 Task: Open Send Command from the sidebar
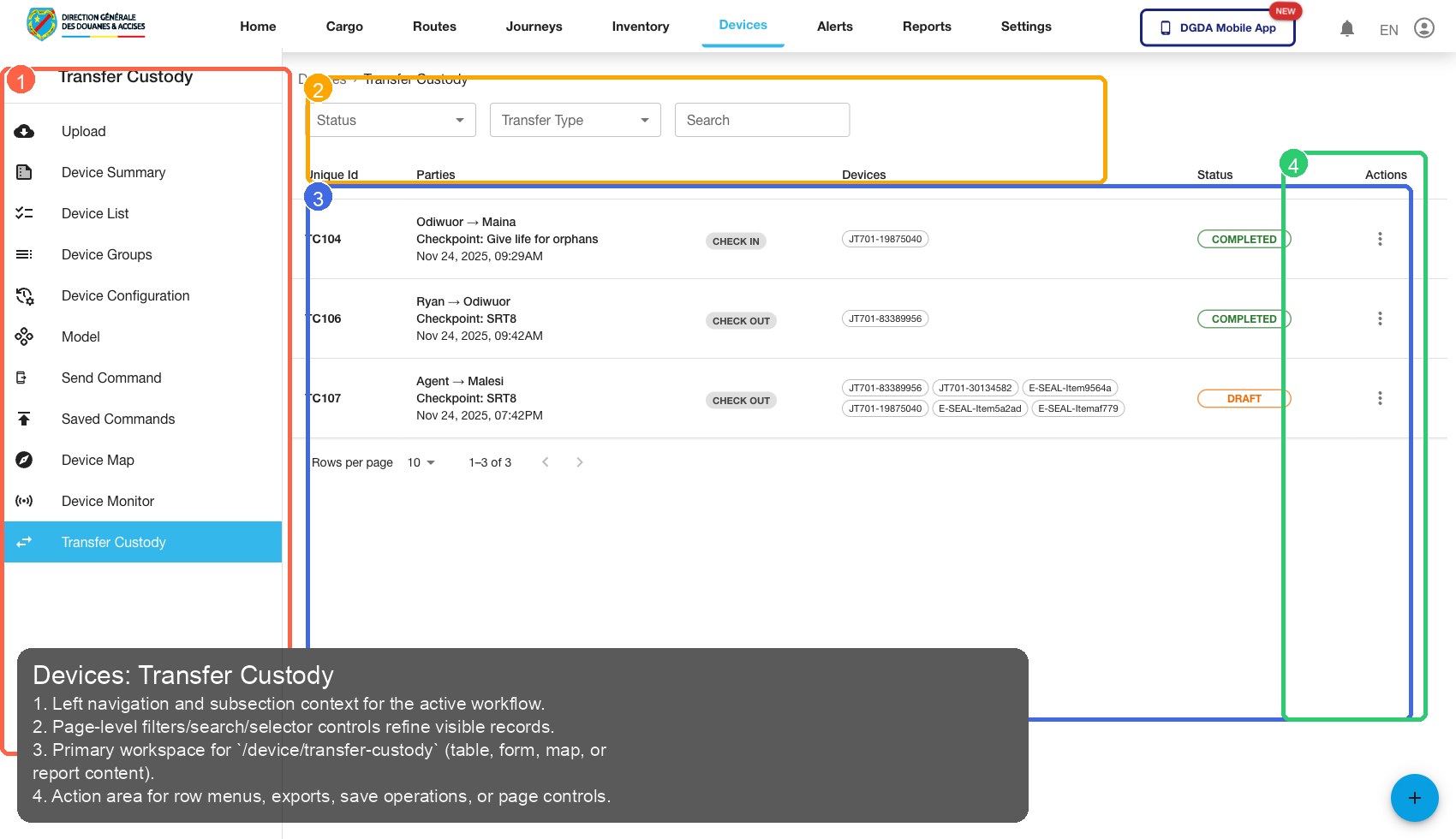pos(24,378)
